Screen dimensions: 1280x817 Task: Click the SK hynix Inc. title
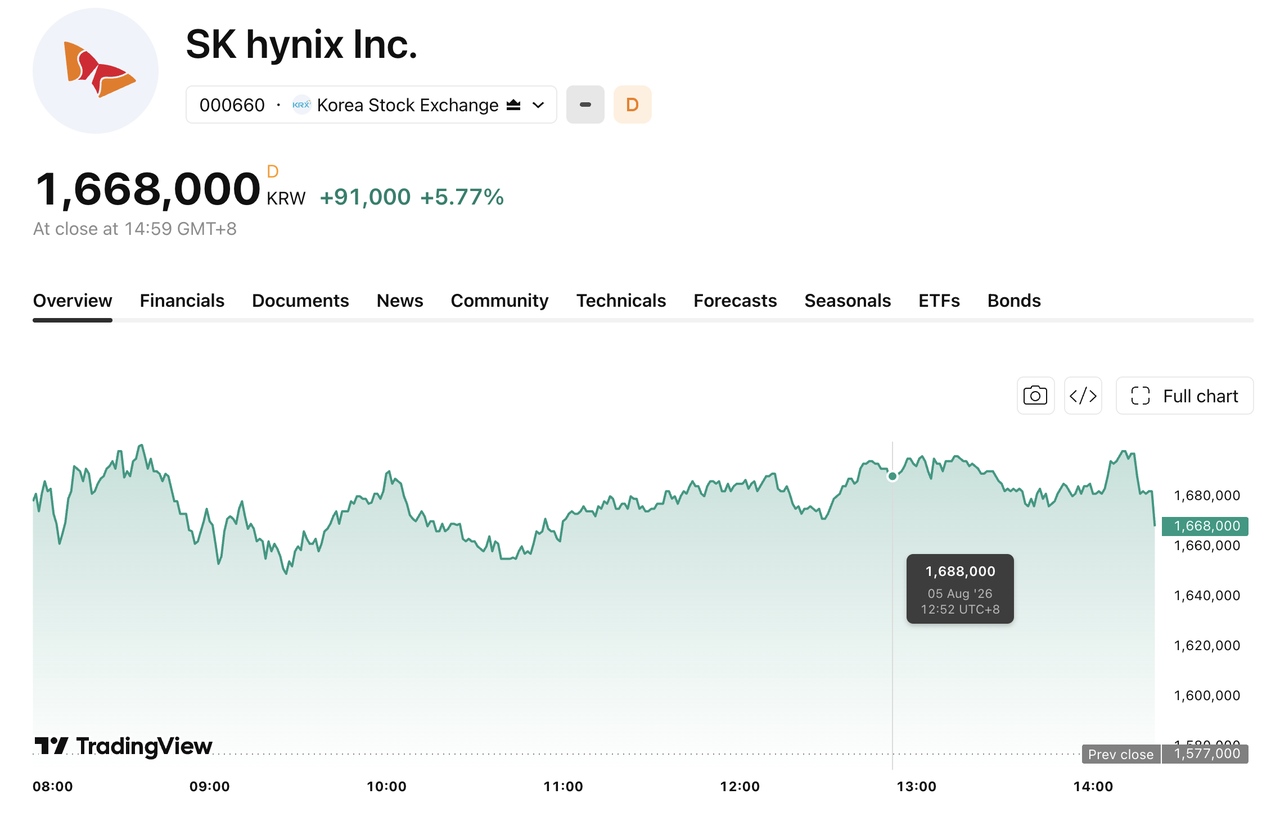click(x=302, y=44)
